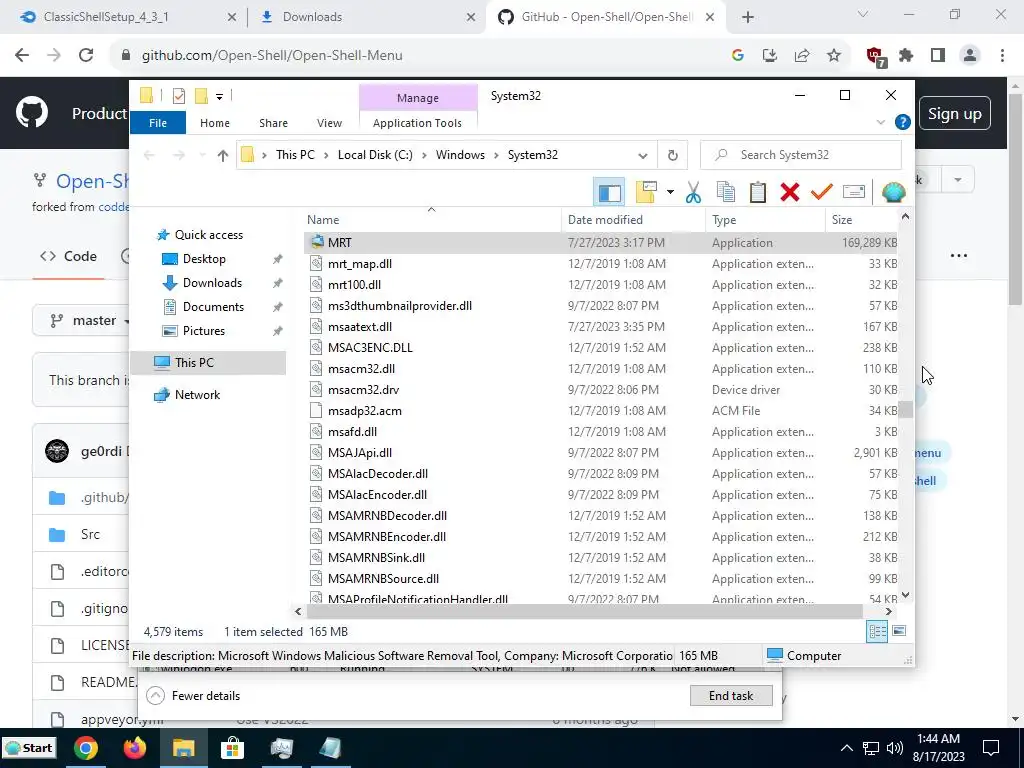Open the Application Tools tab

(417, 123)
